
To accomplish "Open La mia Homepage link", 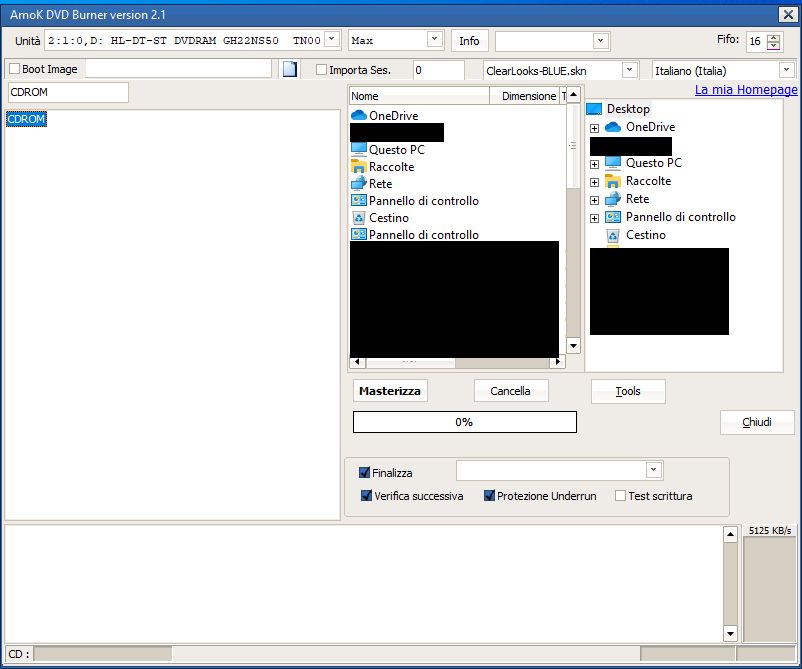I will [x=746, y=90].
